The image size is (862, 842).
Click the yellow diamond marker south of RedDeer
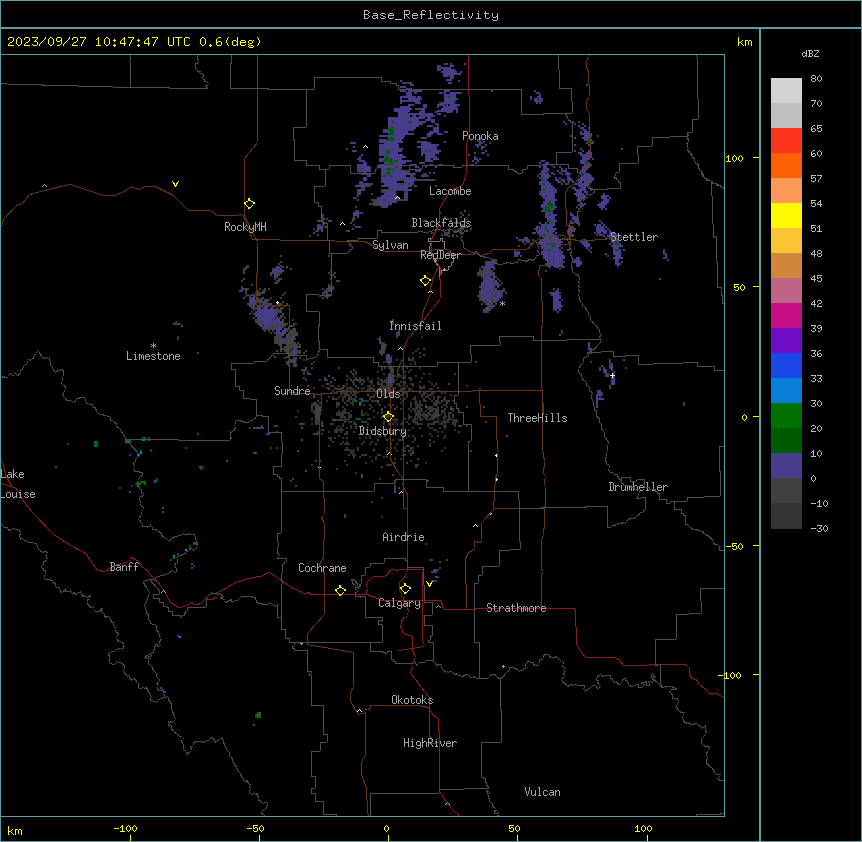click(x=426, y=281)
